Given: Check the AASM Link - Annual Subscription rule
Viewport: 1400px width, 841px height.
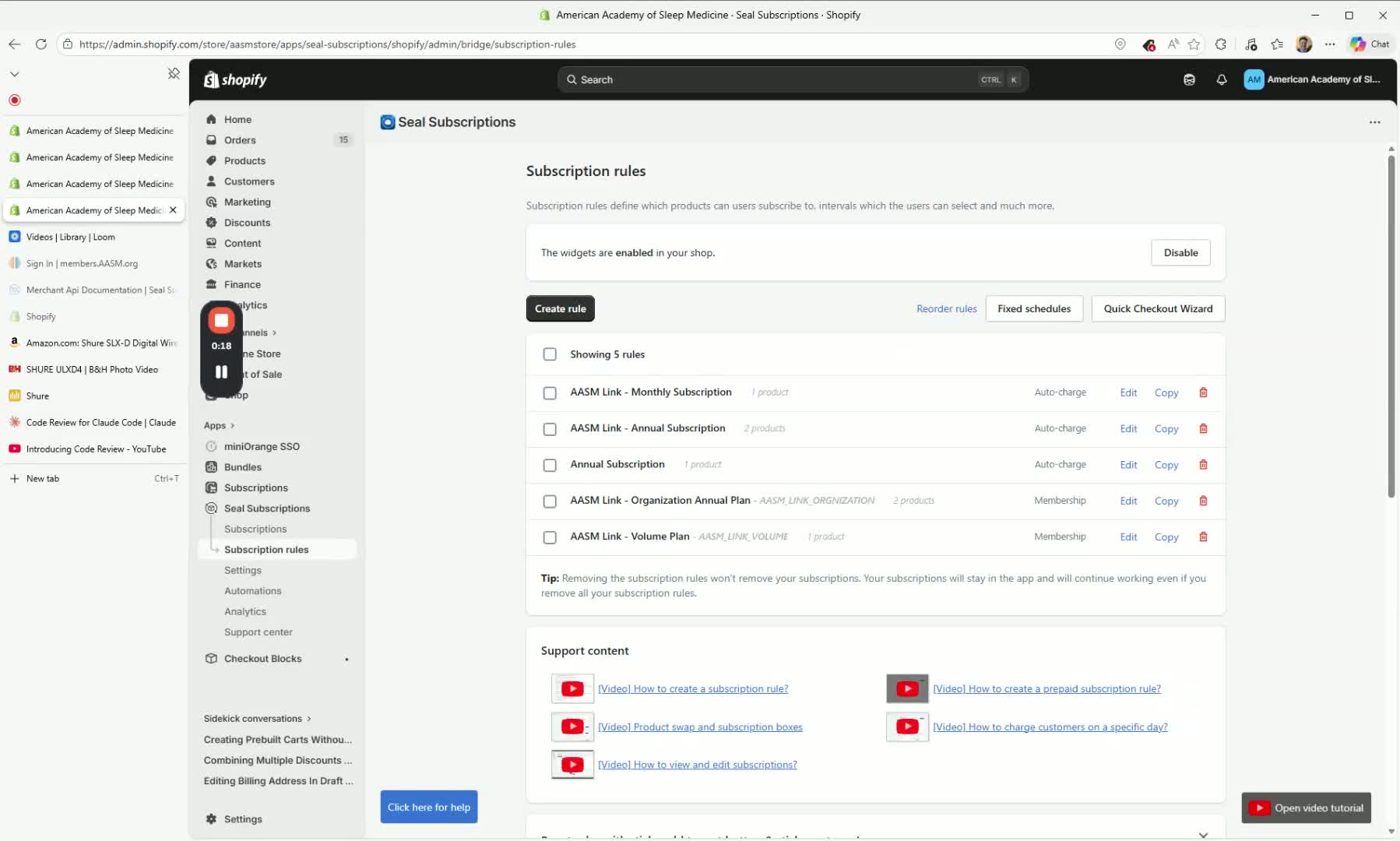Looking at the screenshot, I should 550,429.
